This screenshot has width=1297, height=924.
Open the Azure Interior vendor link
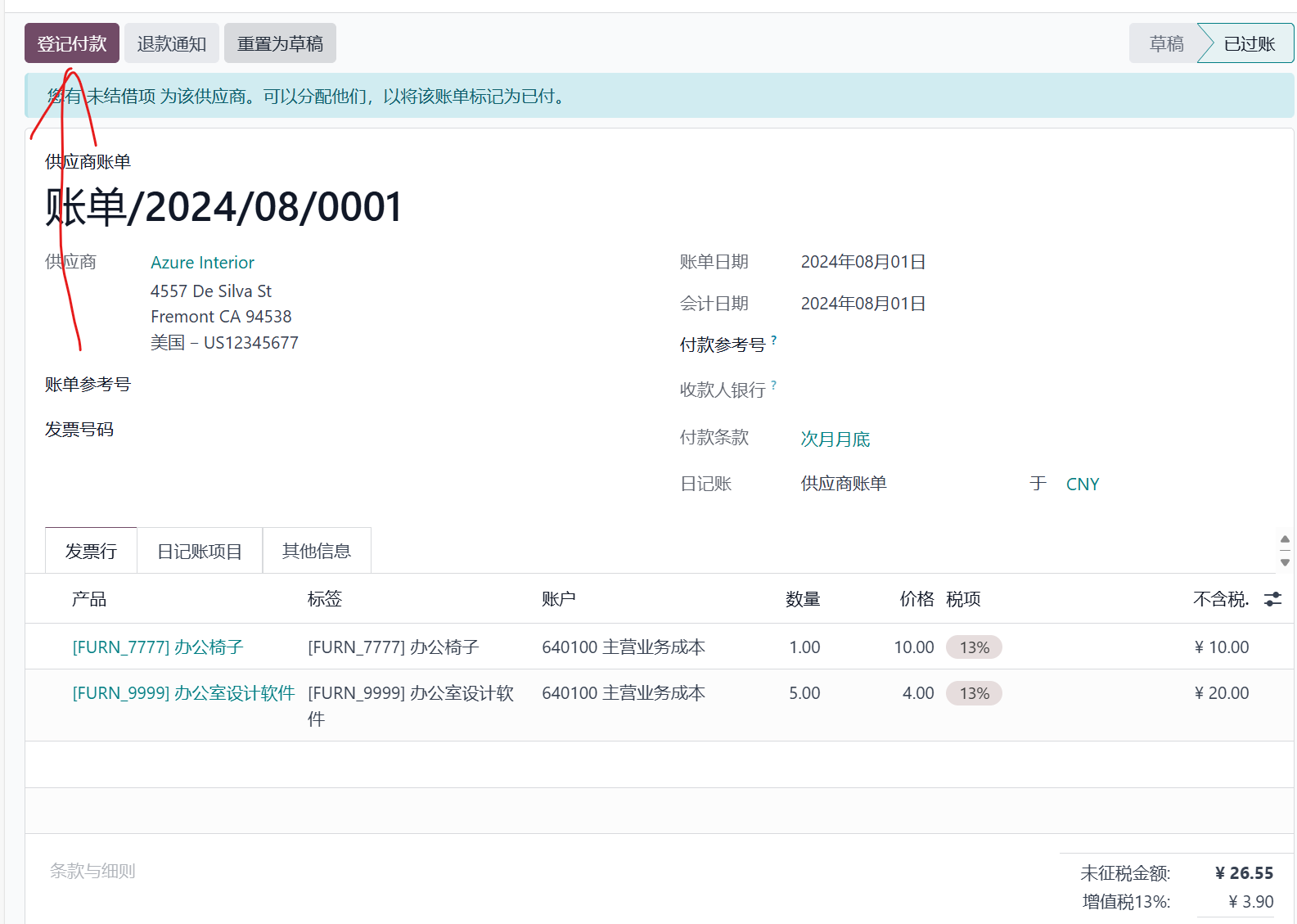tap(202, 263)
